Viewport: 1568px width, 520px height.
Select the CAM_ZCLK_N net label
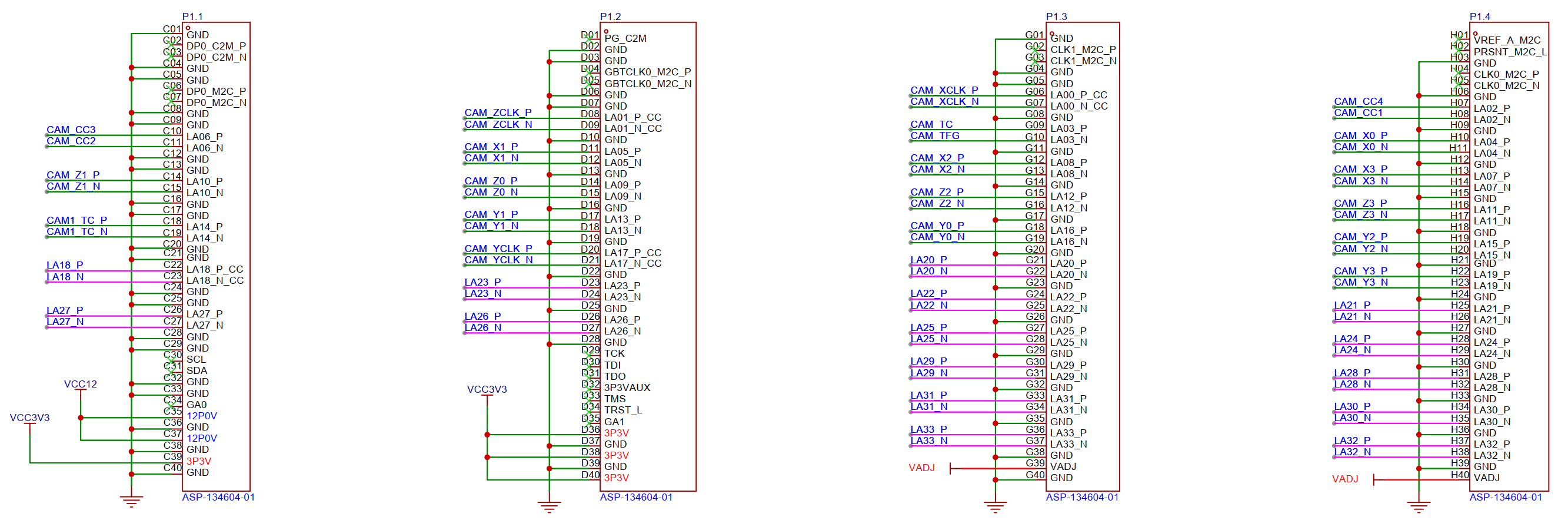[x=498, y=124]
